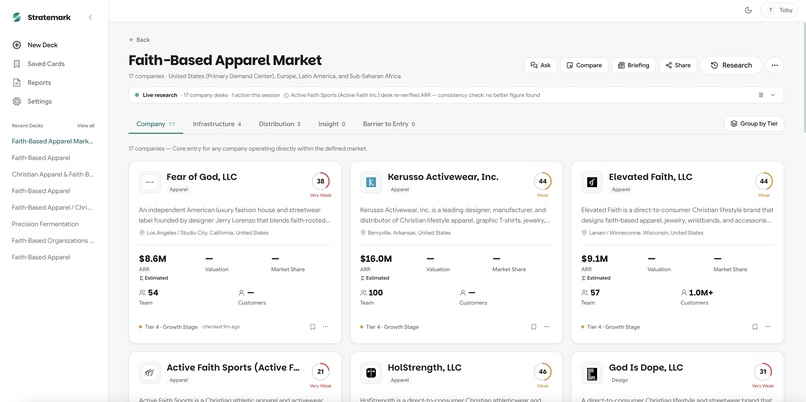806x402 pixels.
Task: Open the Briefing button
Action: (x=633, y=65)
